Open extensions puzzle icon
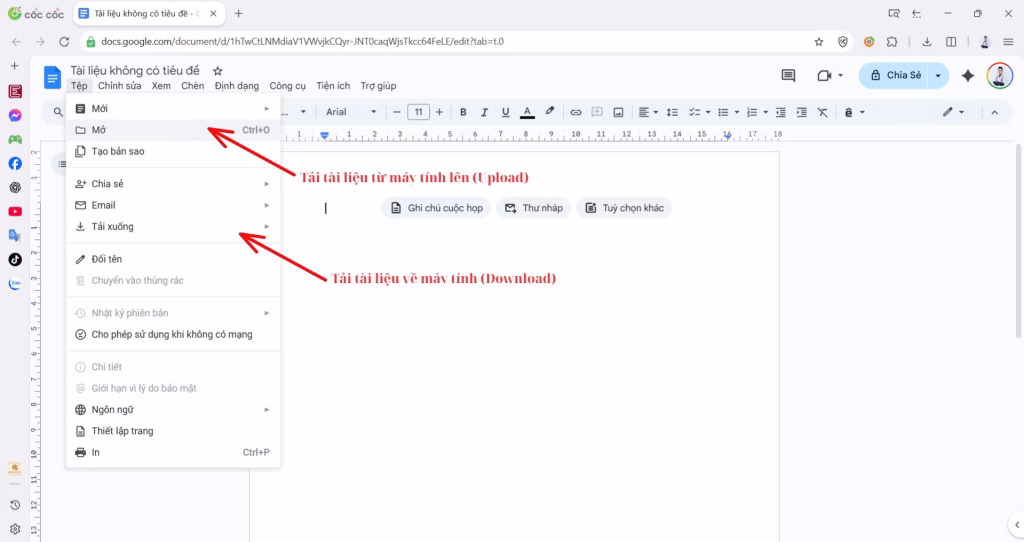 892,41
